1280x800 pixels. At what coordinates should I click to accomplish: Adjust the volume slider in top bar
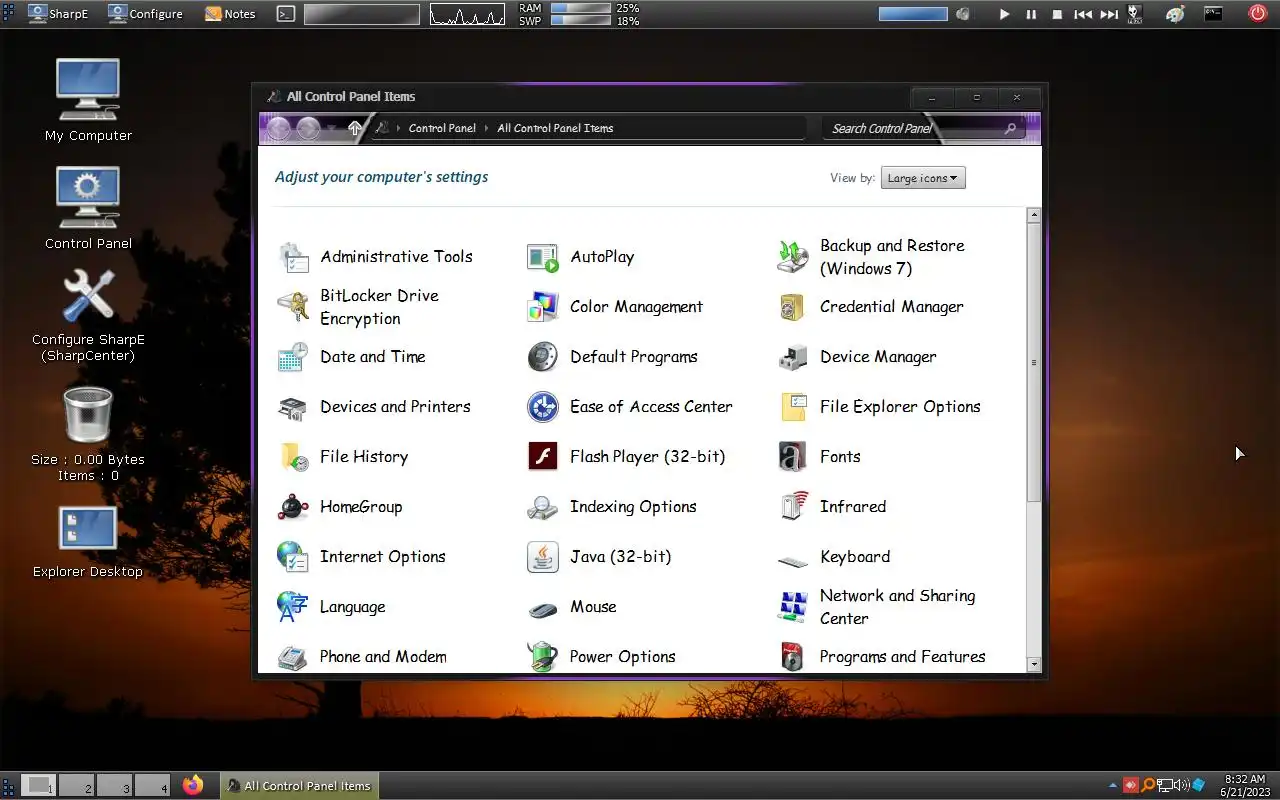click(913, 14)
